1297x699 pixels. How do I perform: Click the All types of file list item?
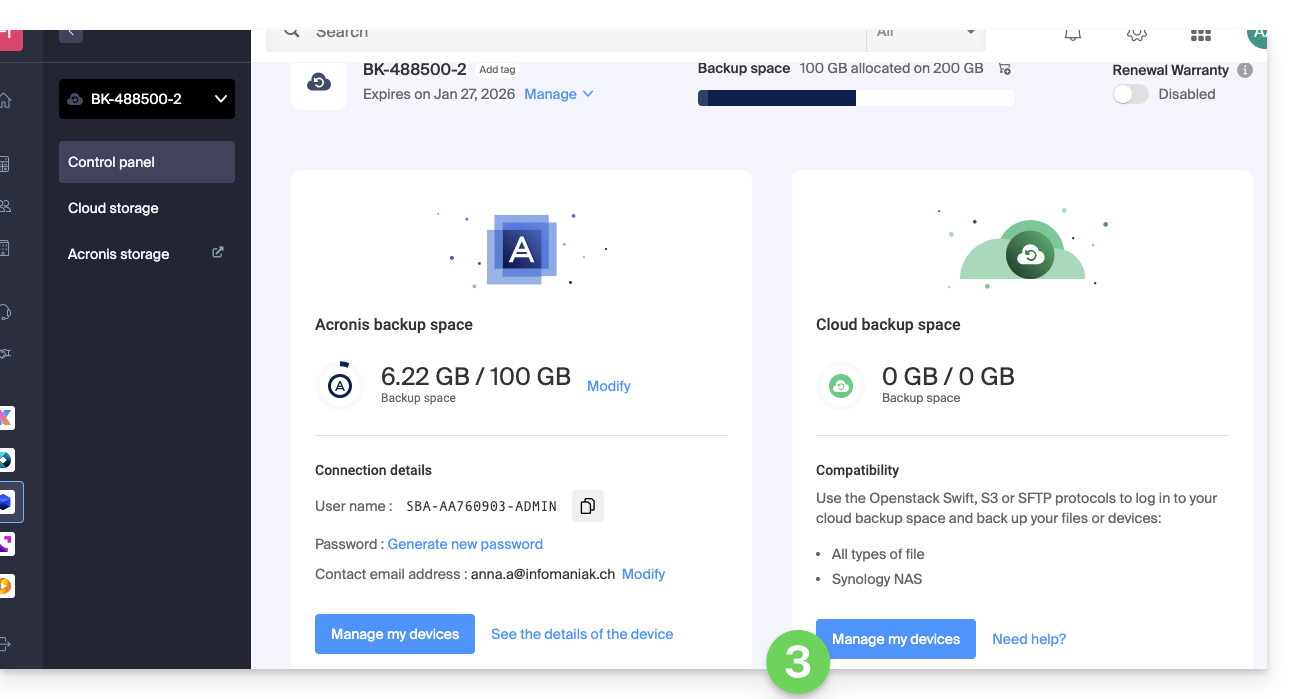click(x=878, y=554)
